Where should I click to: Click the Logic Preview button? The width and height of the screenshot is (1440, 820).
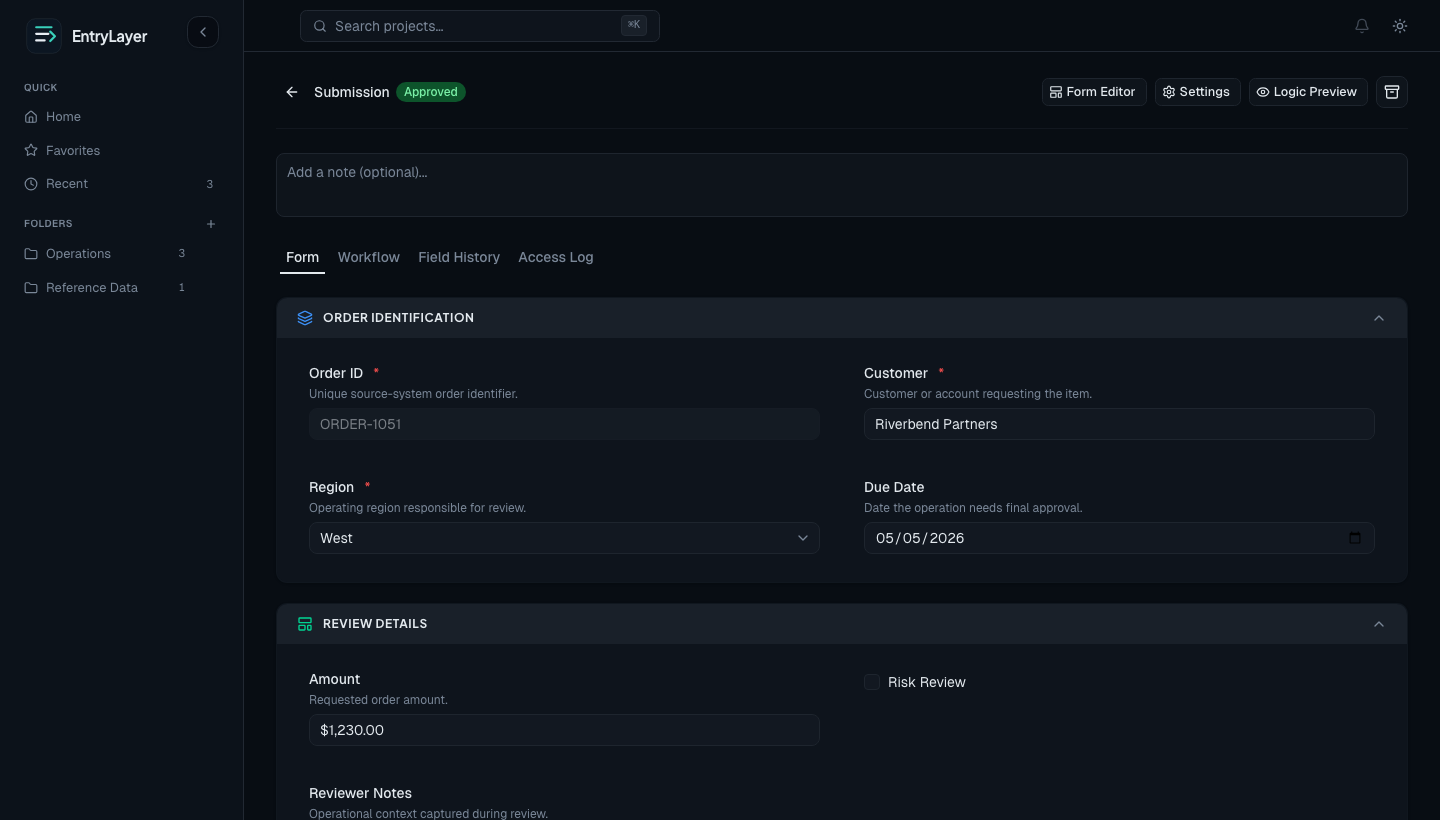point(1308,92)
